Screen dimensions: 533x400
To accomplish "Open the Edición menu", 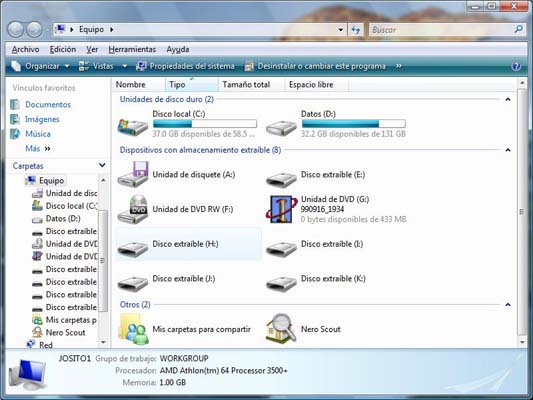I will coord(63,49).
